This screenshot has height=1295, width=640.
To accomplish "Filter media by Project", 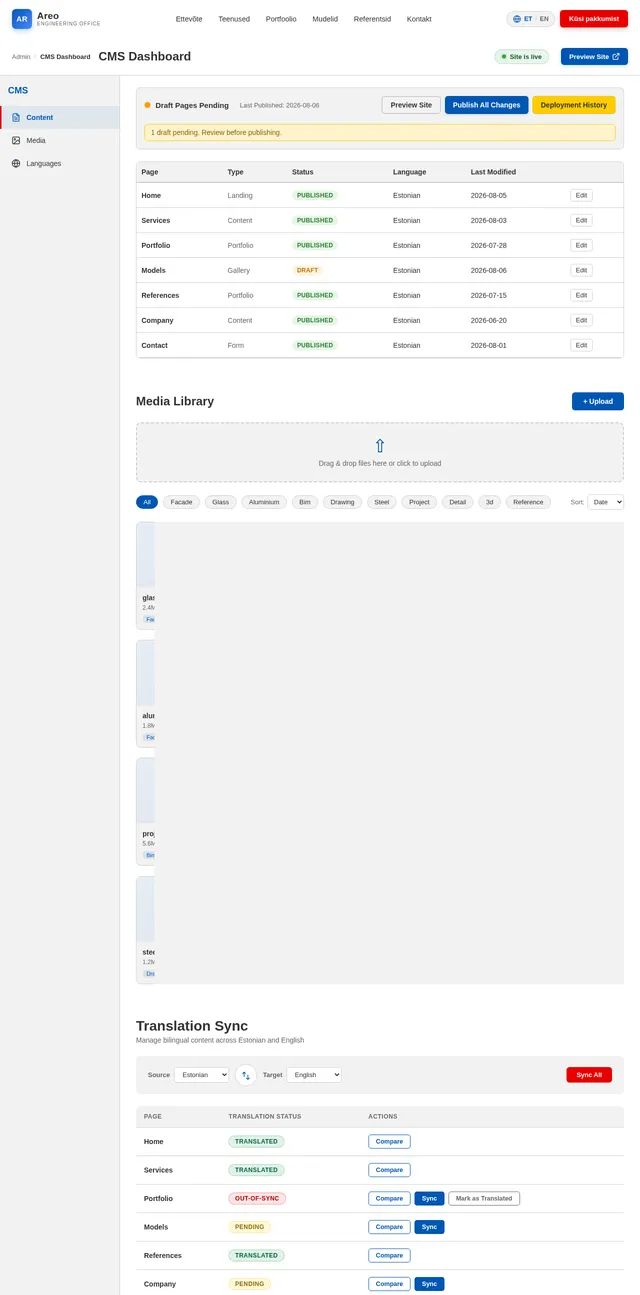I will (419, 502).
